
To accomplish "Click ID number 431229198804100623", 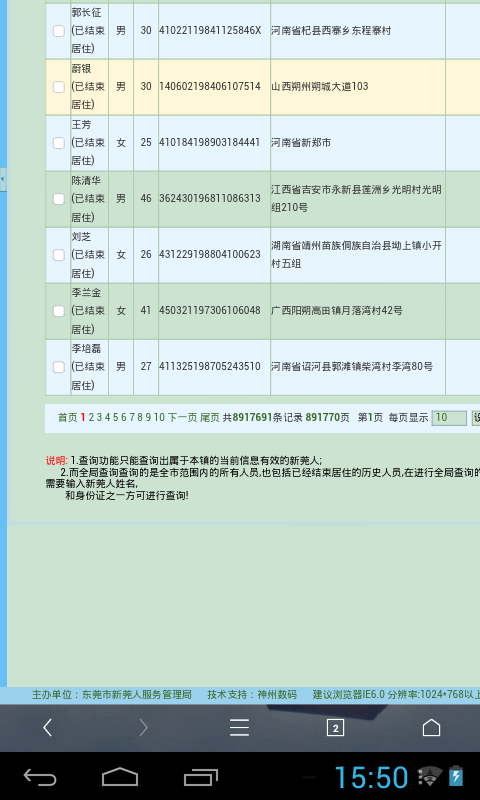I will pos(210,254).
